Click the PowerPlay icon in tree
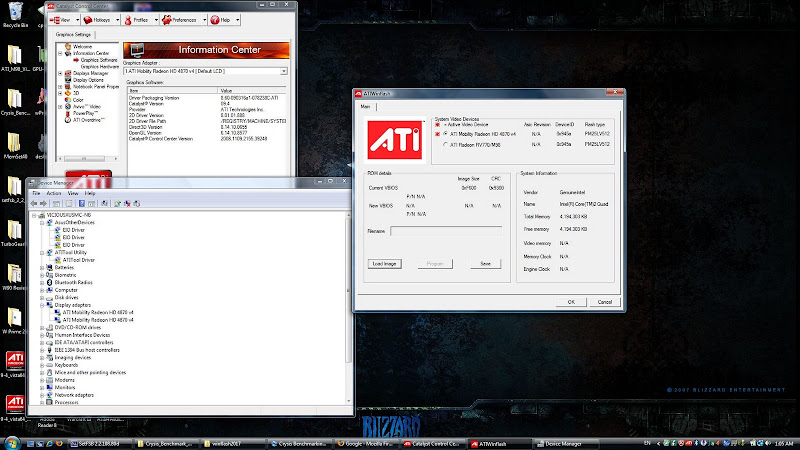The width and height of the screenshot is (800, 450). [68, 113]
